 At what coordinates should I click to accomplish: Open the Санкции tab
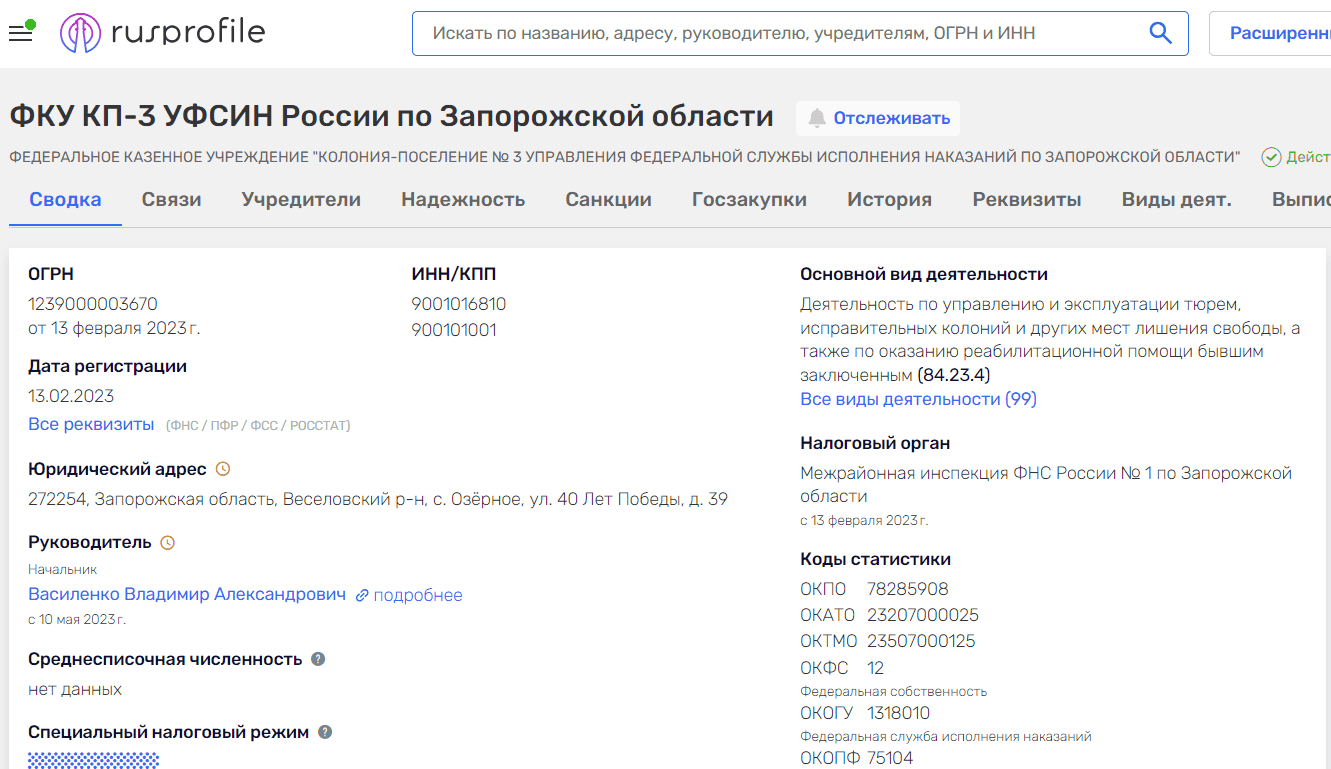click(608, 199)
